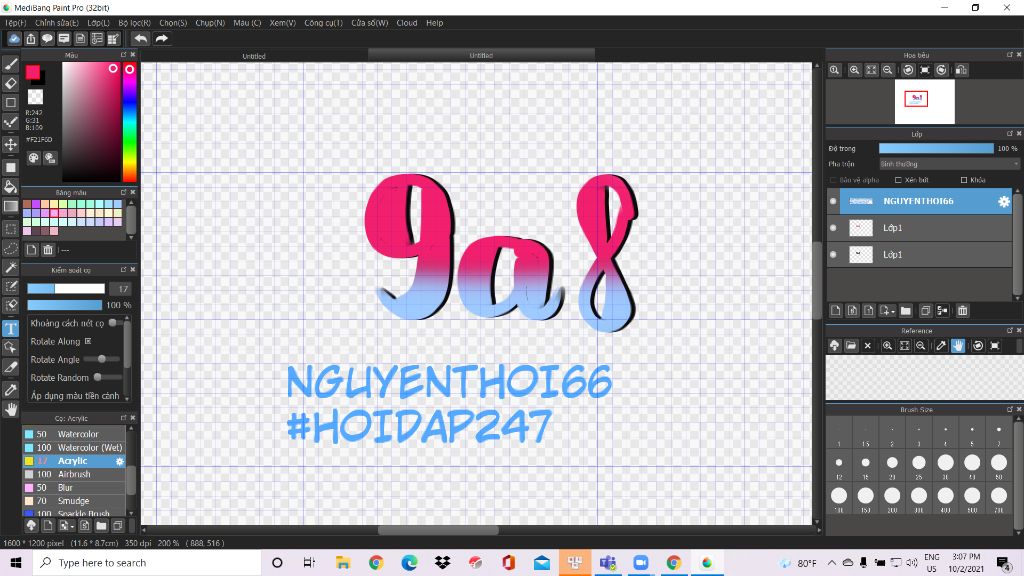Image resolution: width=1024 pixels, height=576 pixels.
Task: Open the Chỉnh sửa(E) menu
Action: pyautogui.click(x=57, y=23)
